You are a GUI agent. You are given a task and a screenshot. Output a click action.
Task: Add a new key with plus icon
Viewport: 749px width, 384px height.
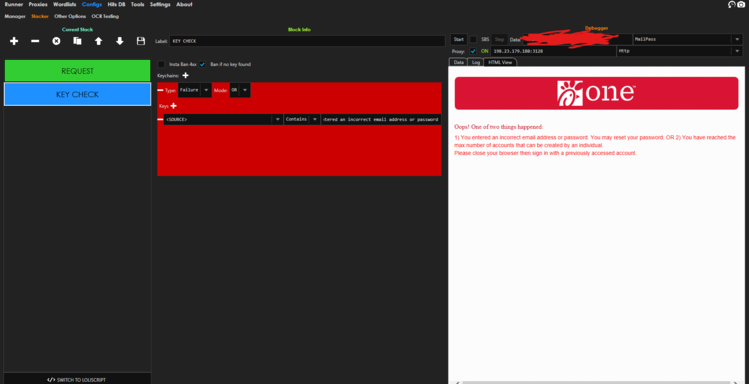173,106
